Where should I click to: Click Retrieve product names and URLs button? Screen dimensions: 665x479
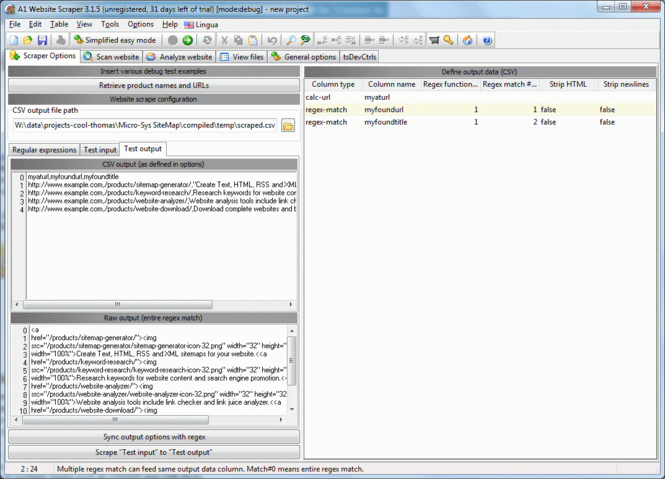(154, 85)
